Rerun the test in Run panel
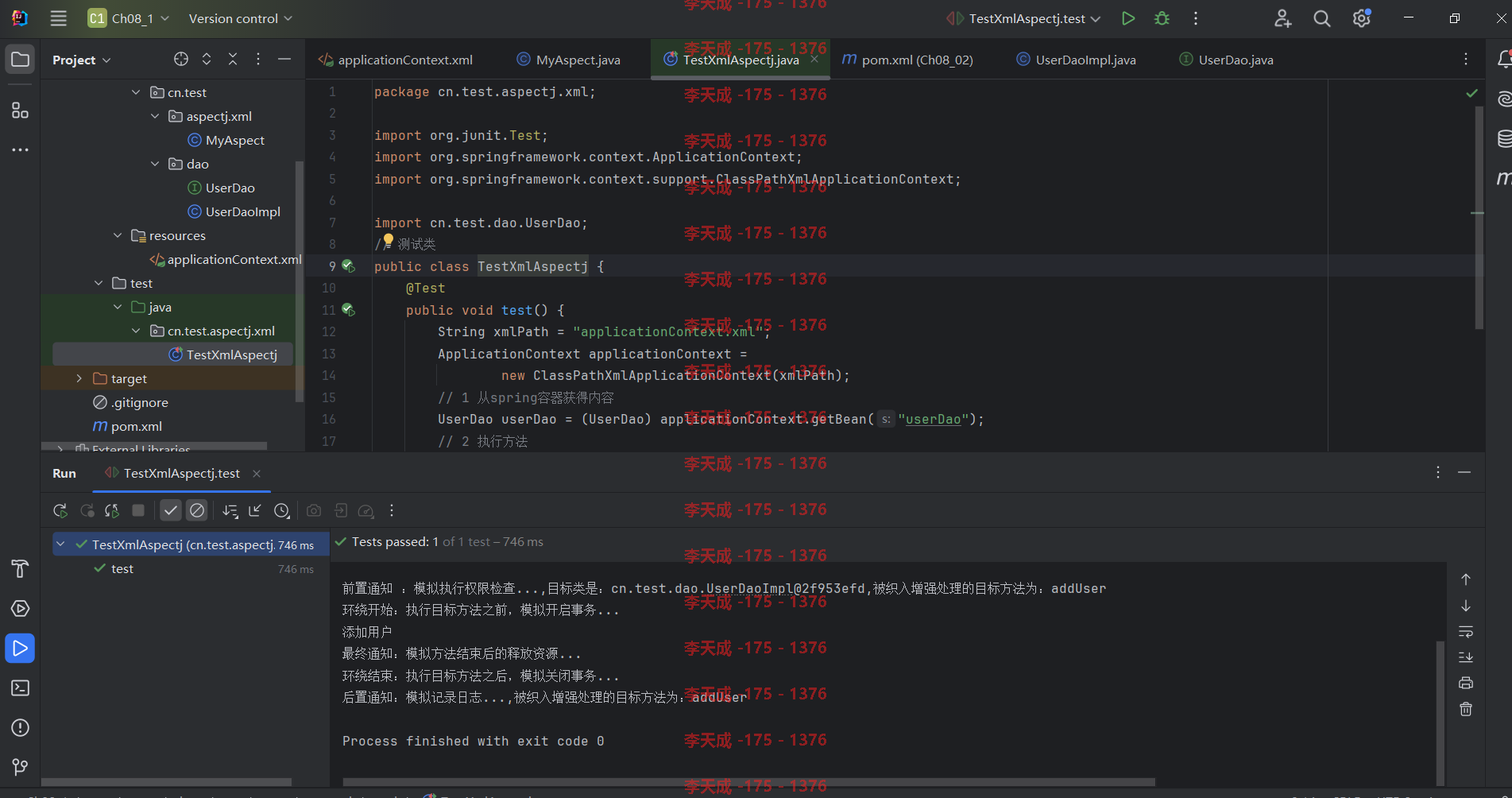The width and height of the screenshot is (1512, 798). click(x=60, y=510)
